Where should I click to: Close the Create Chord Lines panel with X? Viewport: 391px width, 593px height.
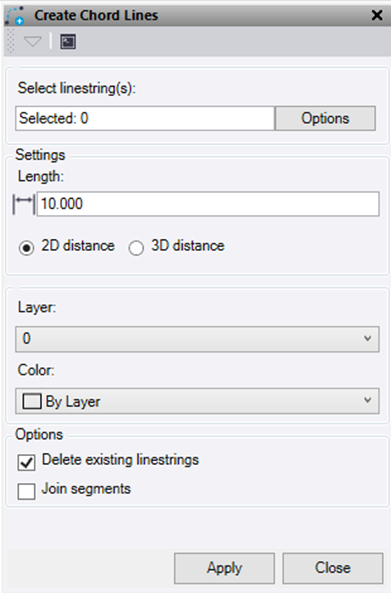(377, 15)
